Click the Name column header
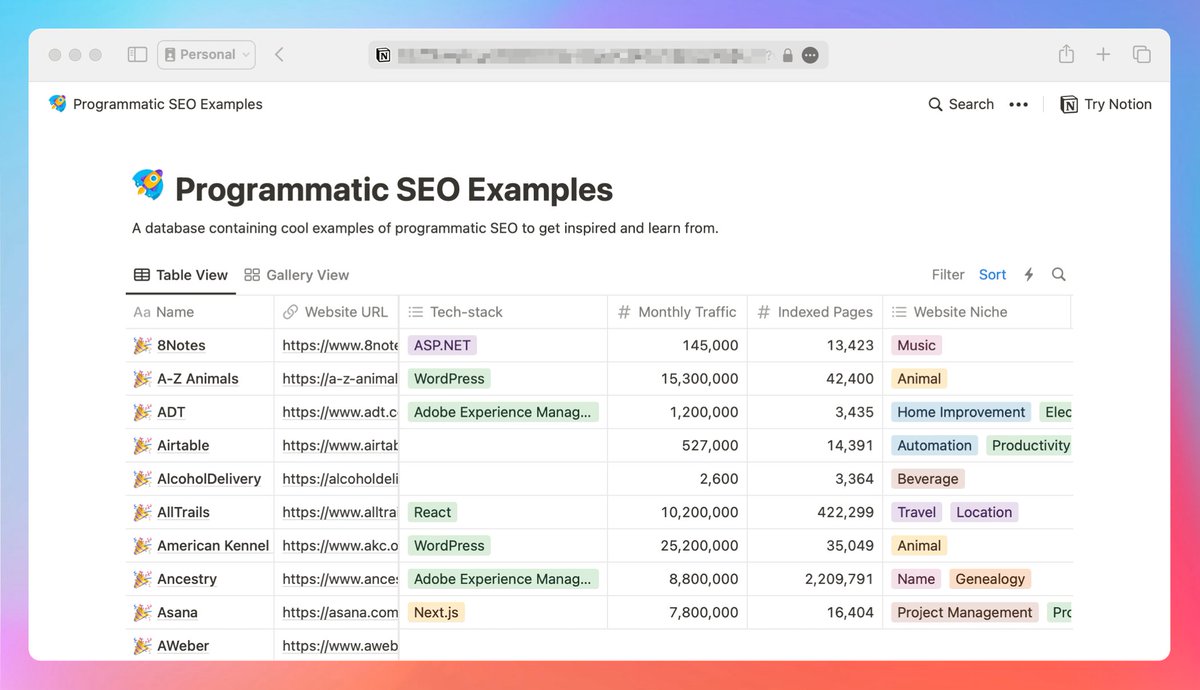1200x690 pixels. [200, 312]
